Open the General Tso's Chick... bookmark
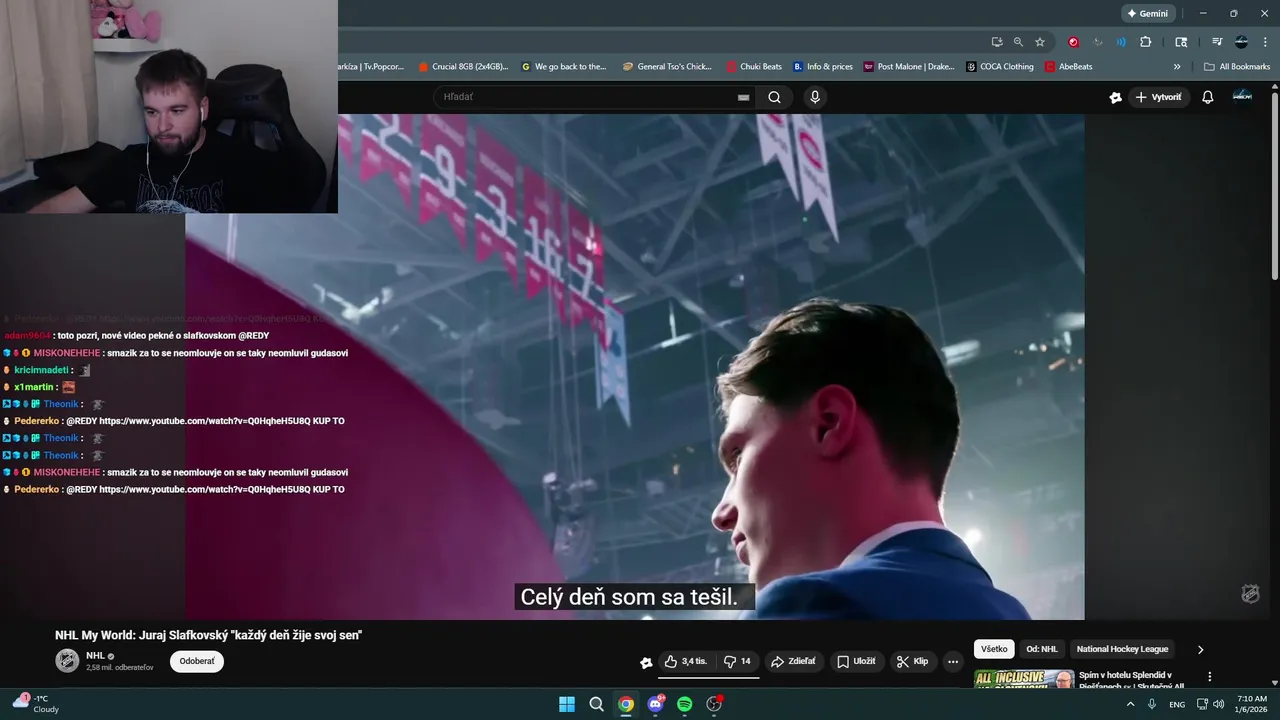Image resolution: width=1280 pixels, height=720 pixels. click(x=667, y=67)
